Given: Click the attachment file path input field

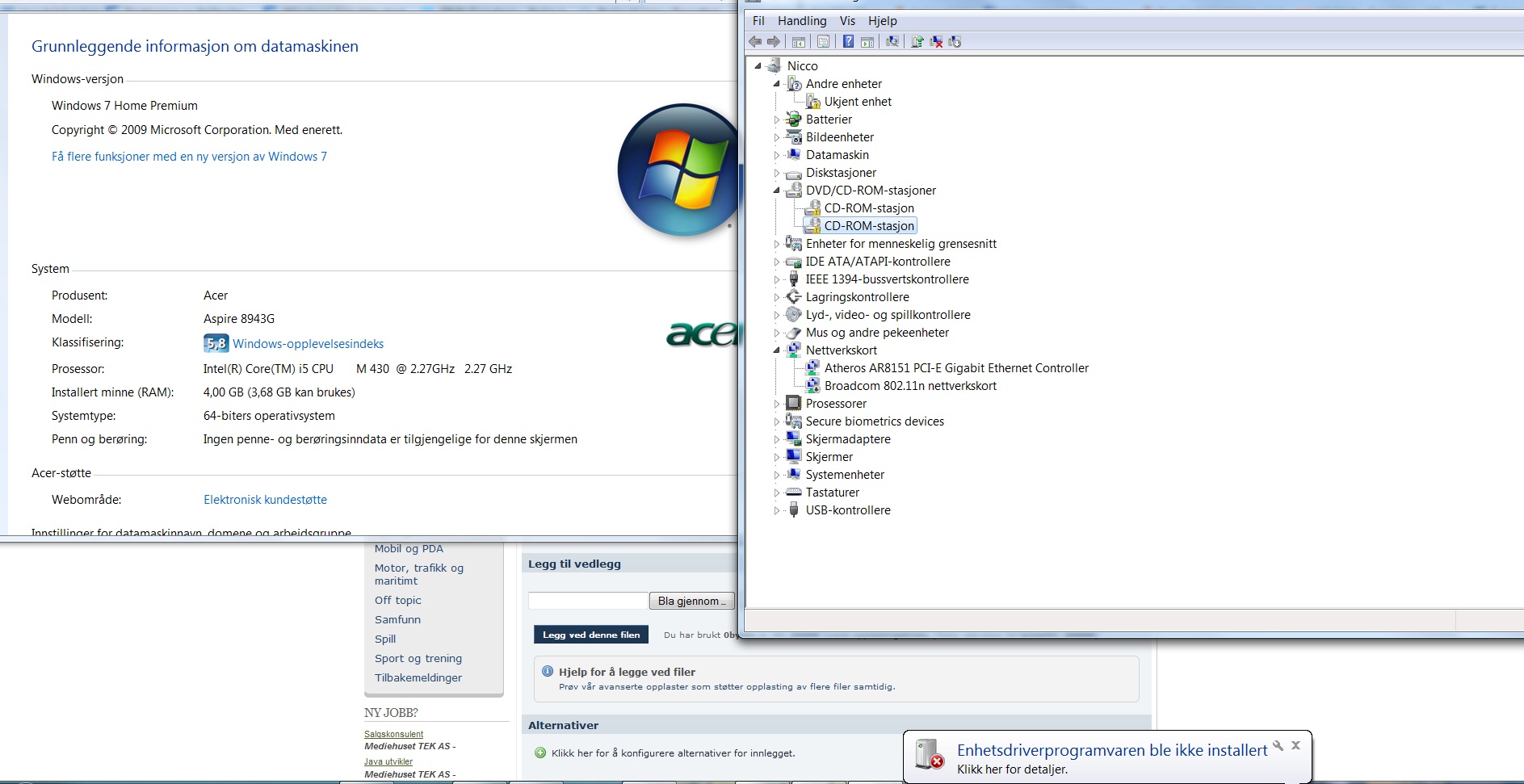Looking at the screenshot, I should (x=588, y=601).
